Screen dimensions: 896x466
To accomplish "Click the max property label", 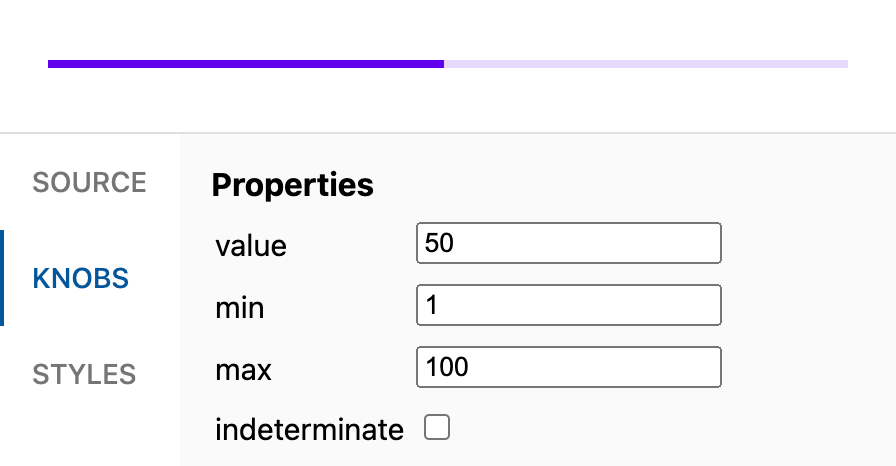I will point(243,369).
